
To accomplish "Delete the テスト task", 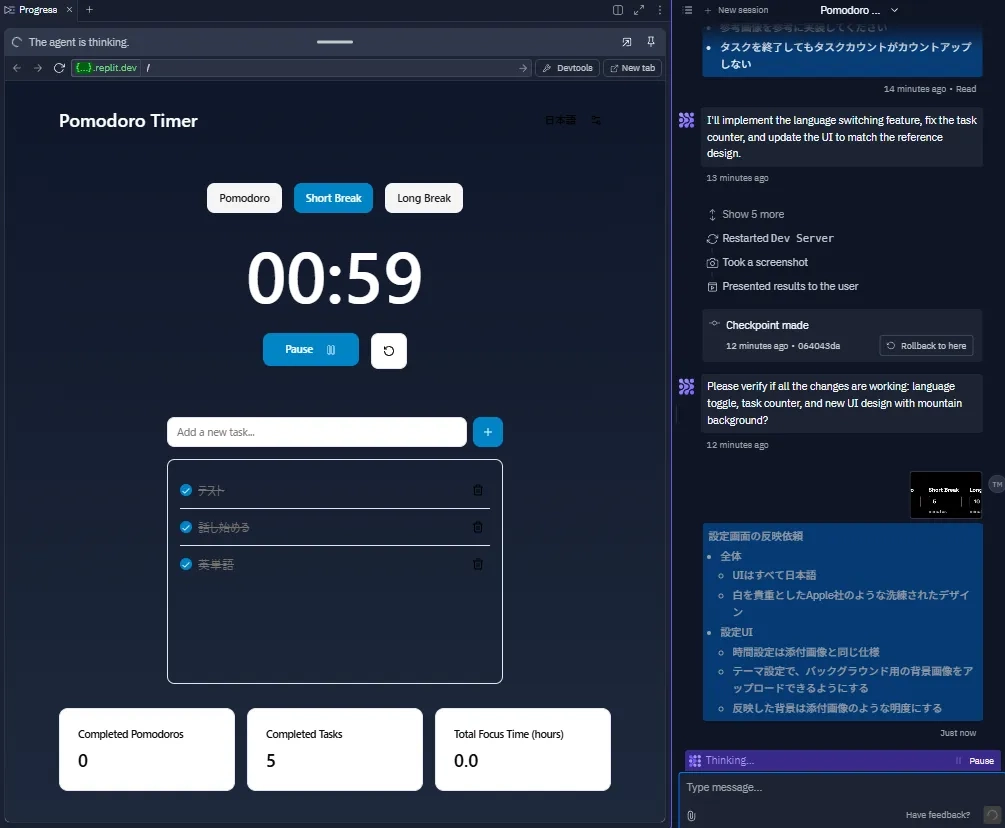I will (x=478, y=490).
